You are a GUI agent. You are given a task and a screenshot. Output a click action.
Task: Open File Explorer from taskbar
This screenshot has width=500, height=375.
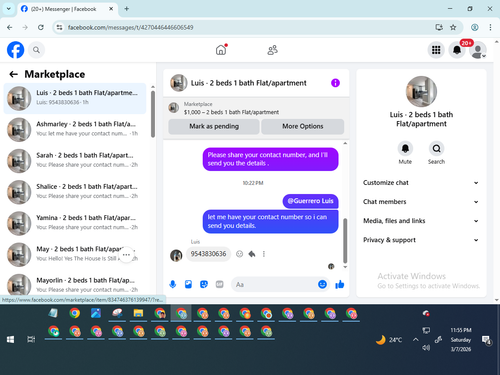click(138, 313)
